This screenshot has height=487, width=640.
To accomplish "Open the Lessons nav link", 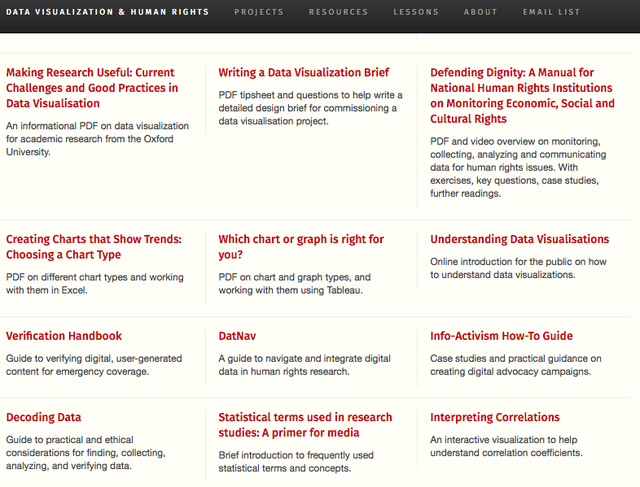I will coord(416,12).
